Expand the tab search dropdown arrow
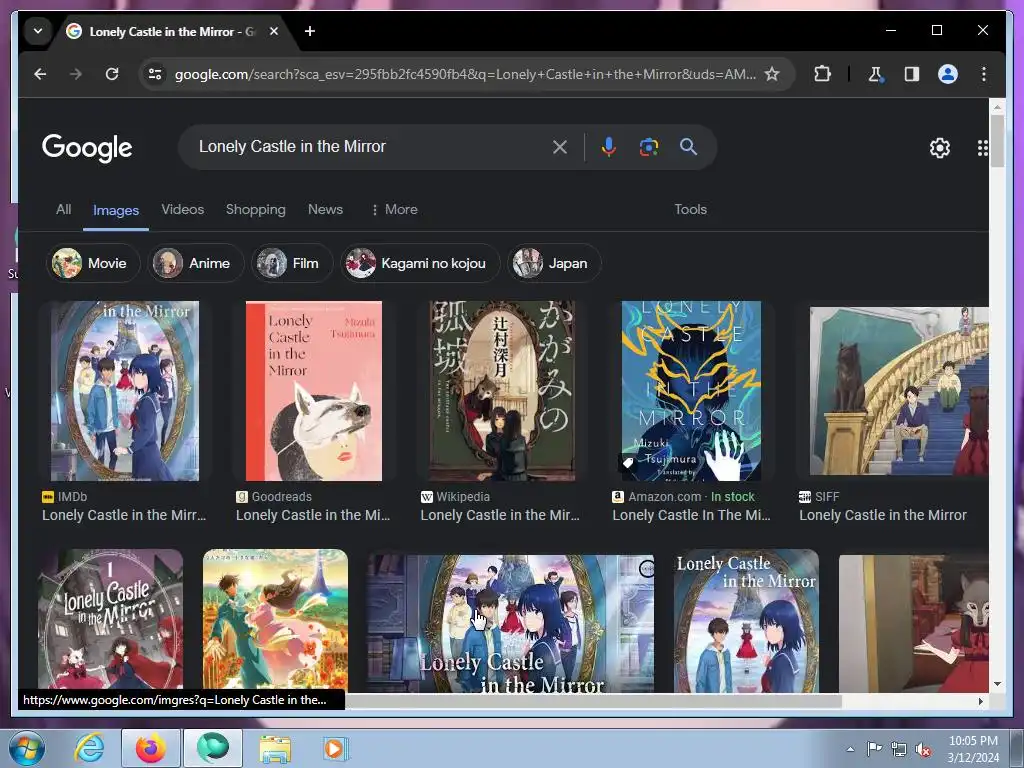The height and width of the screenshot is (768, 1024). click(x=38, y=31)
